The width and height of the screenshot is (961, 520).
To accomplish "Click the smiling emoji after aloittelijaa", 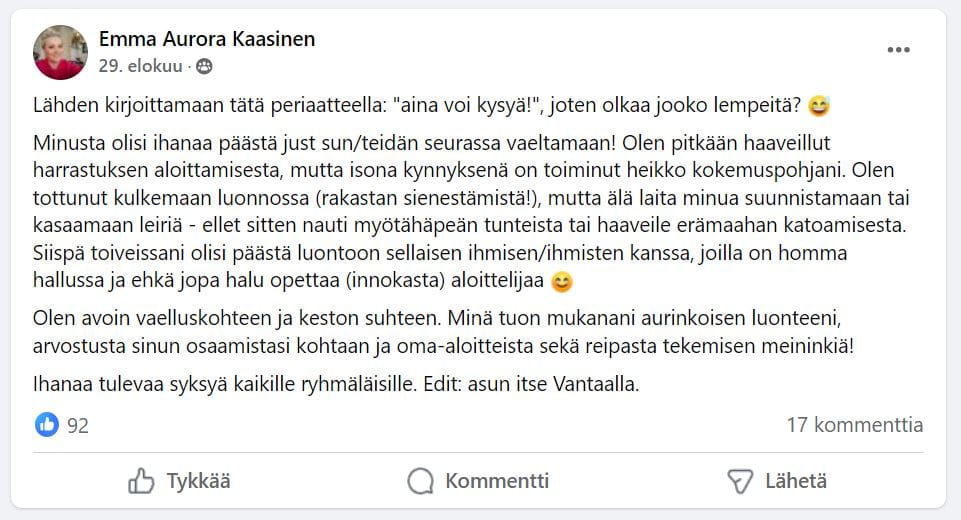I will [x=562, y=282].
